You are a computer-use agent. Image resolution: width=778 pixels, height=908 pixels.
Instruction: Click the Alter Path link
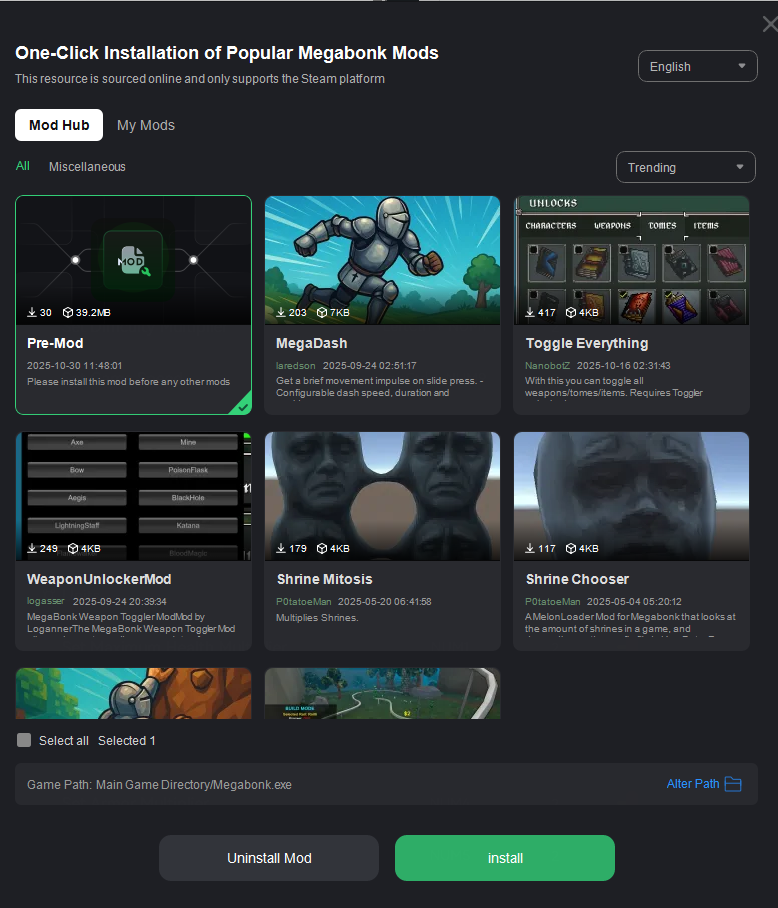click(692, 784)
